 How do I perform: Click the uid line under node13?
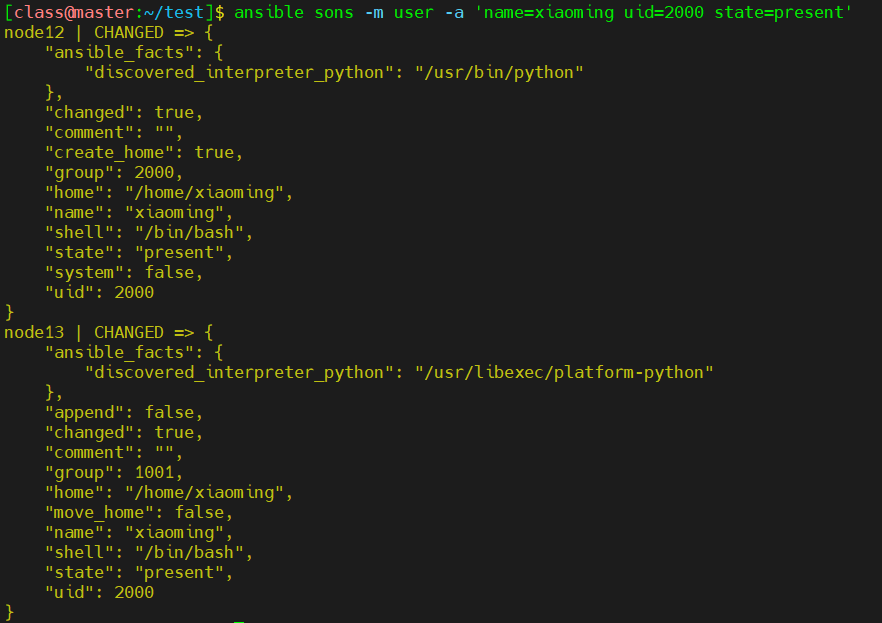tap(99, 592)
